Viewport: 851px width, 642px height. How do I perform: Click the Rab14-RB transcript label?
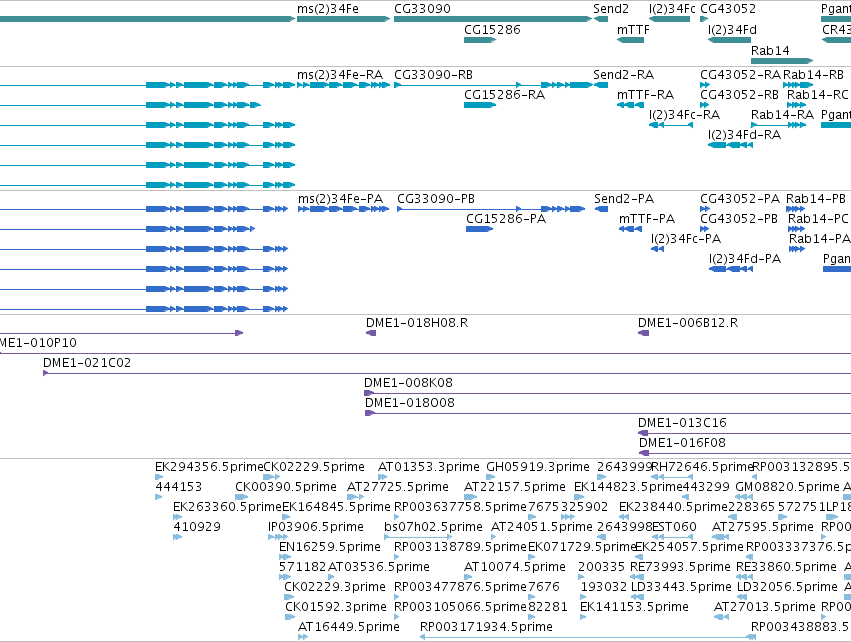click(814, 75)
